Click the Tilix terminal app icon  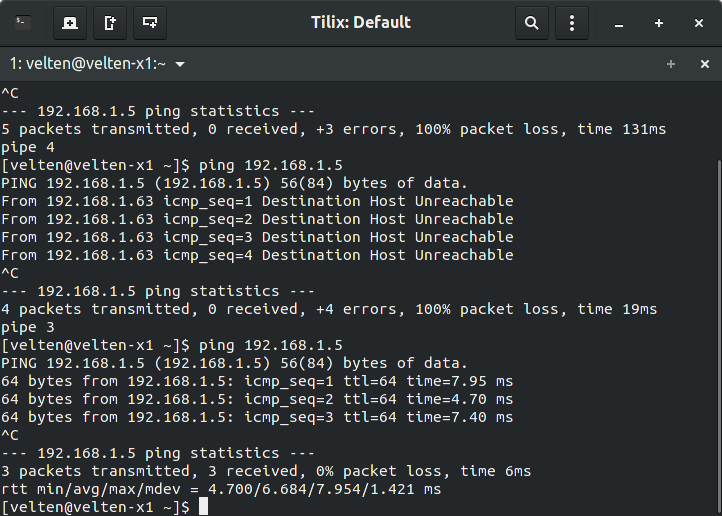pos(23,23)
